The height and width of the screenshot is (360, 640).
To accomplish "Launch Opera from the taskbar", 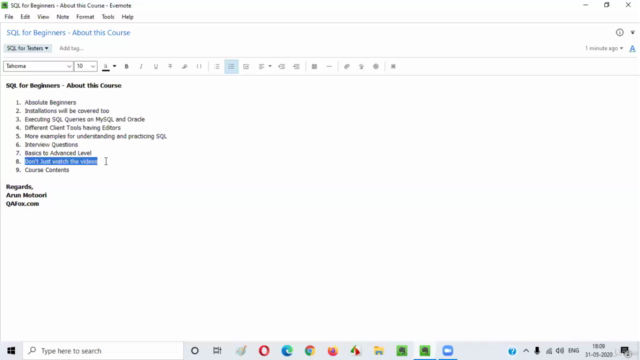I will pyautogui.click(x=264, y=351).
